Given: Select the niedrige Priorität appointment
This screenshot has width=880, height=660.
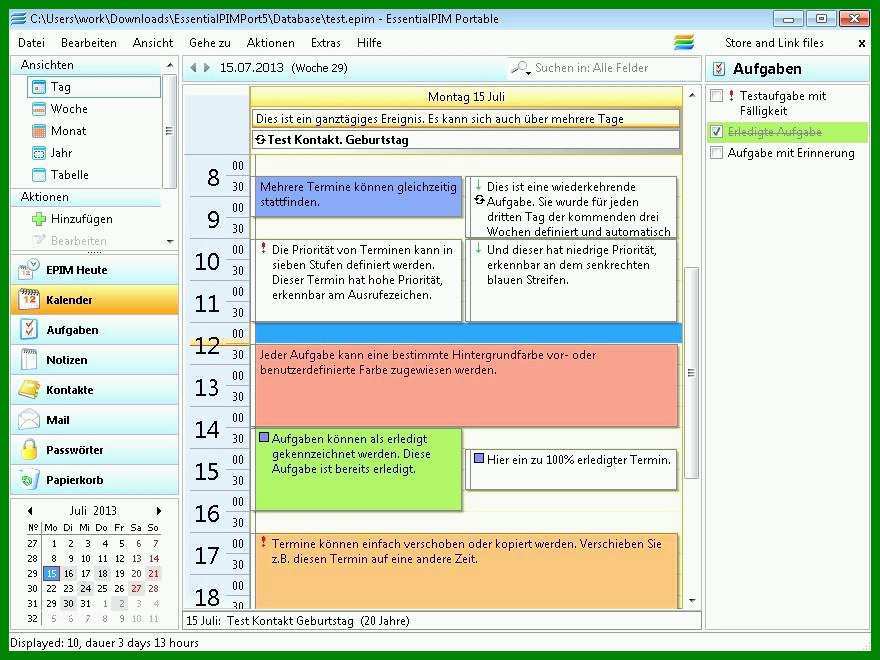Looking at the screenshot, I should (x=571, y=281).
